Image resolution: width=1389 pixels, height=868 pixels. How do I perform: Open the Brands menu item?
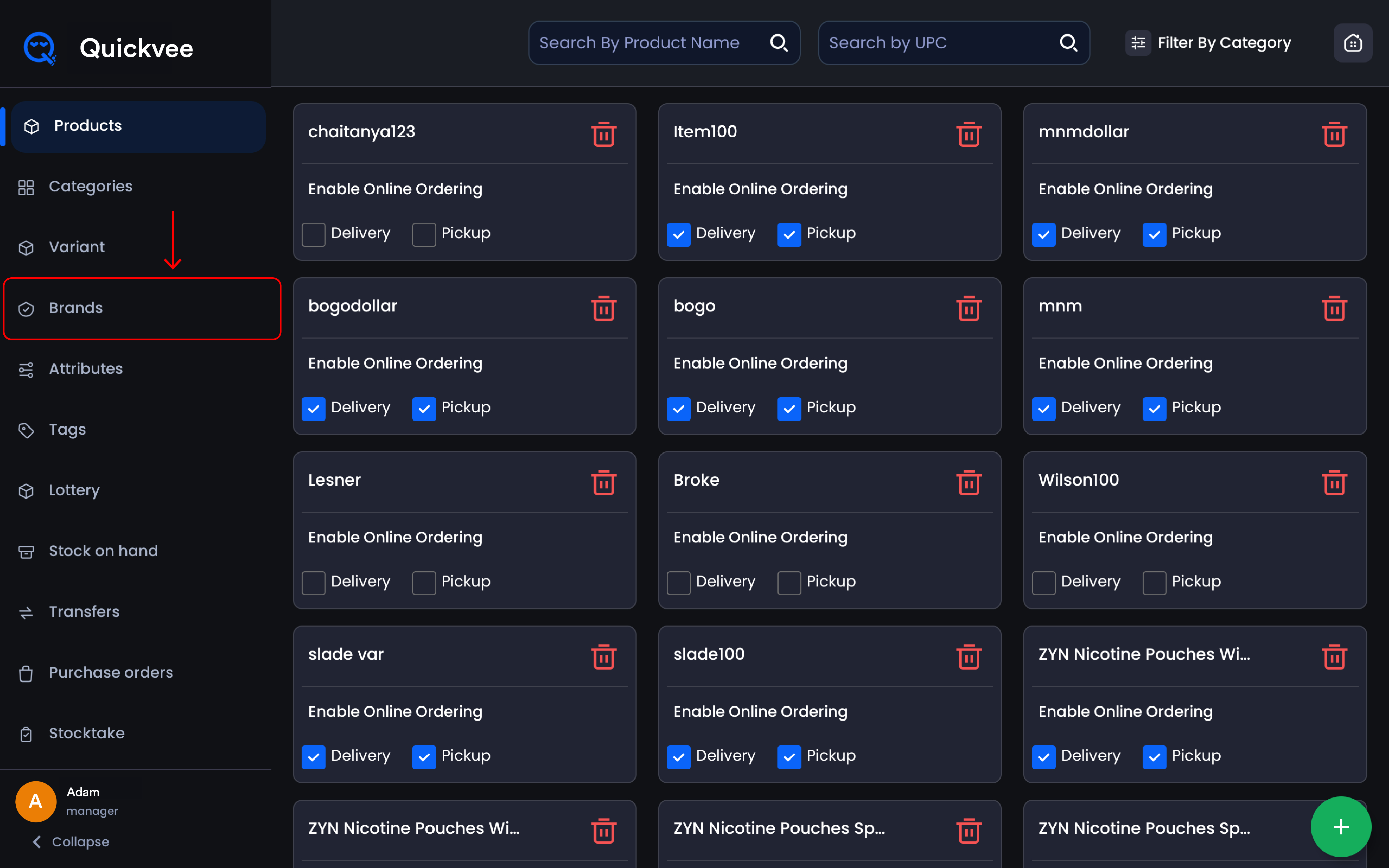142,308
